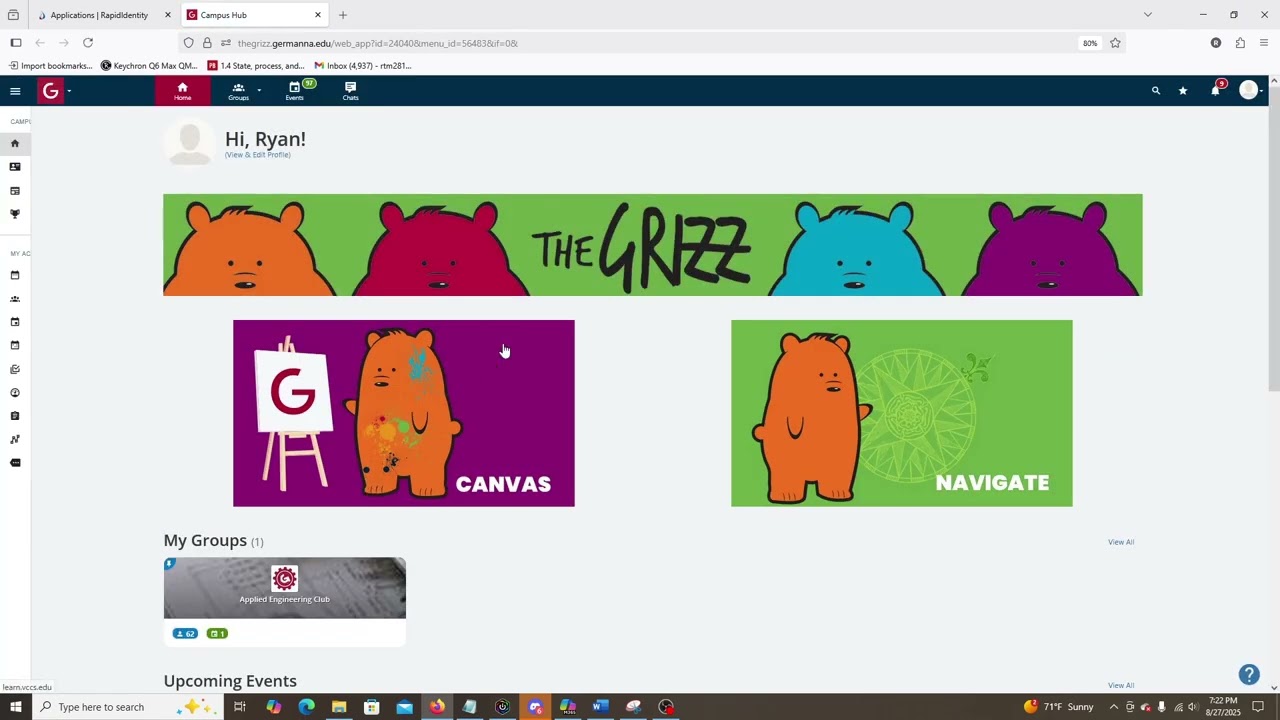Click View All next to My Groups
1280x720 pixels.
[x=1121, y=542]
